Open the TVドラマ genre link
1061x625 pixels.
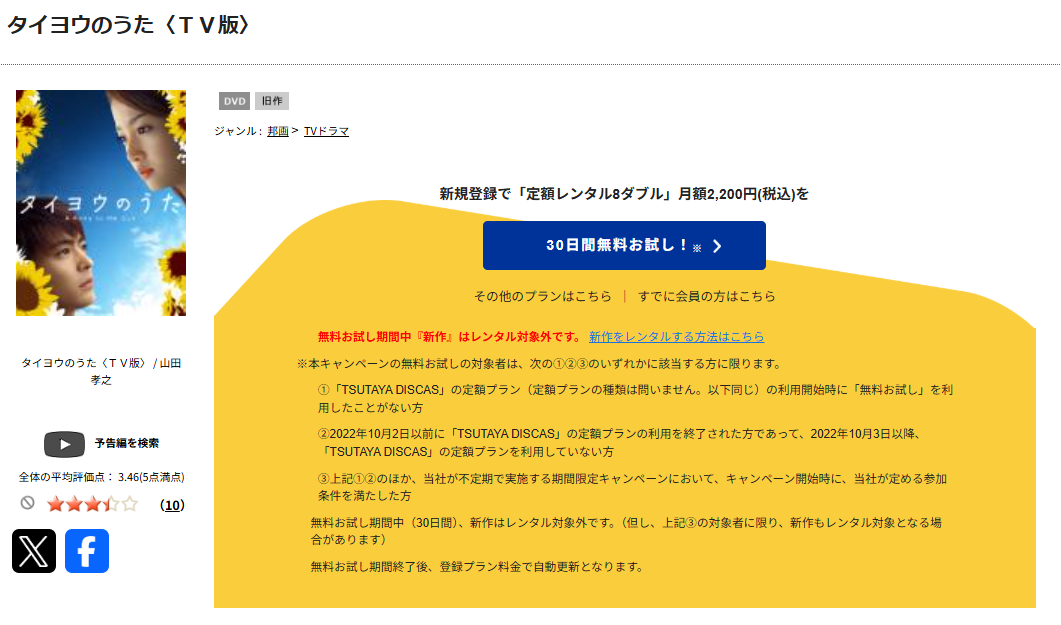(x=326, y=131)
